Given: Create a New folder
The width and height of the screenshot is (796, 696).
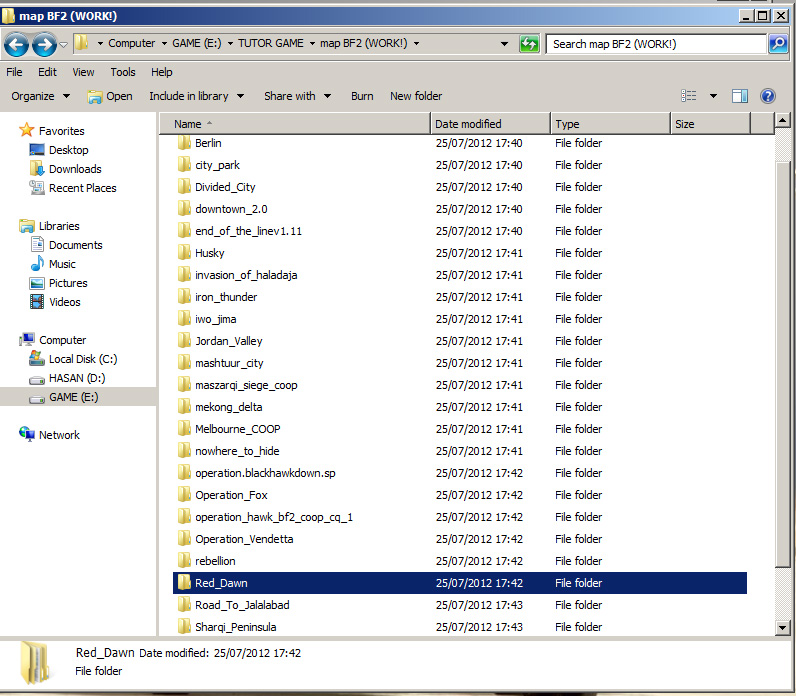Looking at the screenshot, I should click(x=416, y=96).
